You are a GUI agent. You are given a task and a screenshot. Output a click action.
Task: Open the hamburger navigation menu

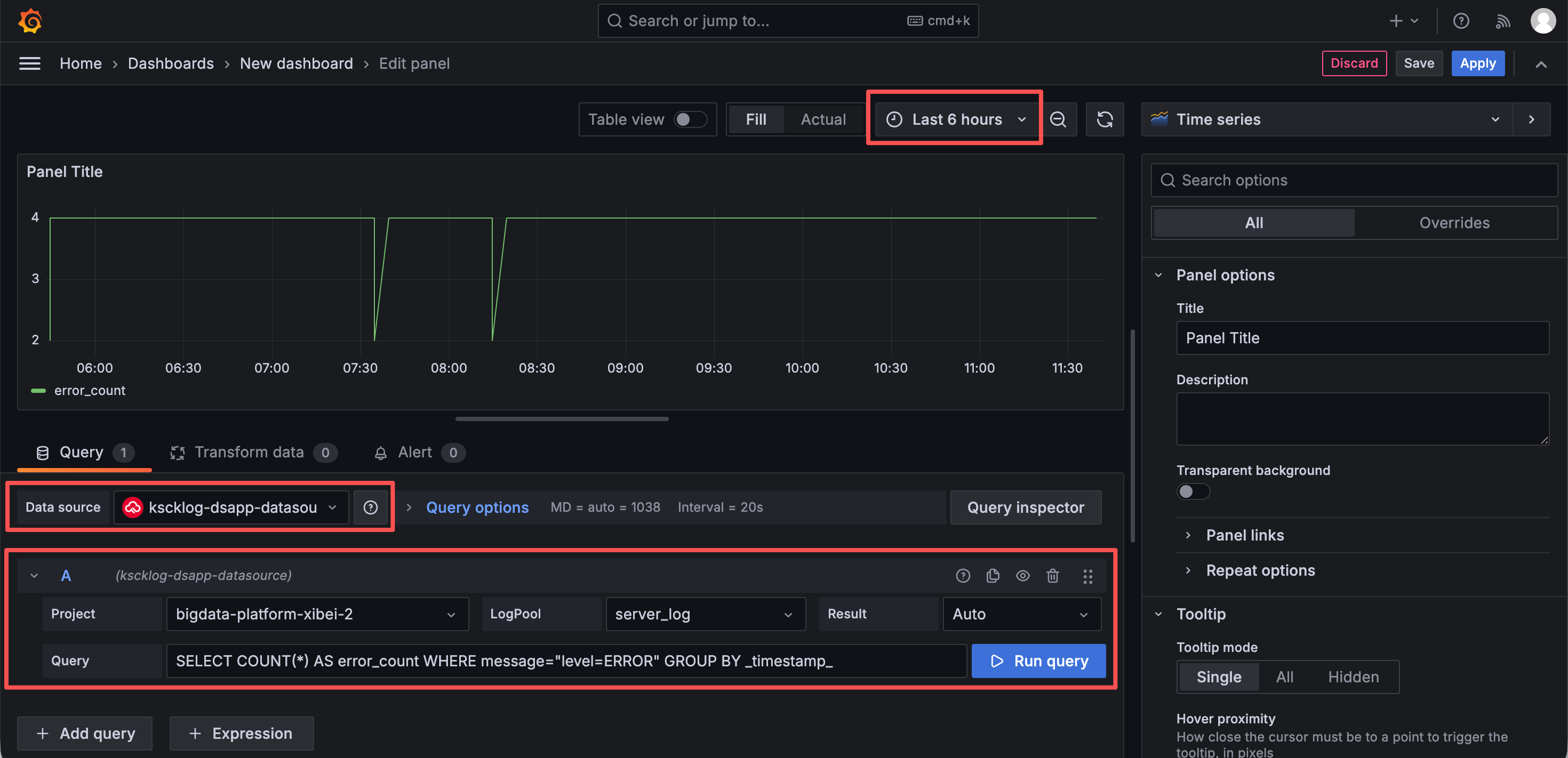coord(30,63)
